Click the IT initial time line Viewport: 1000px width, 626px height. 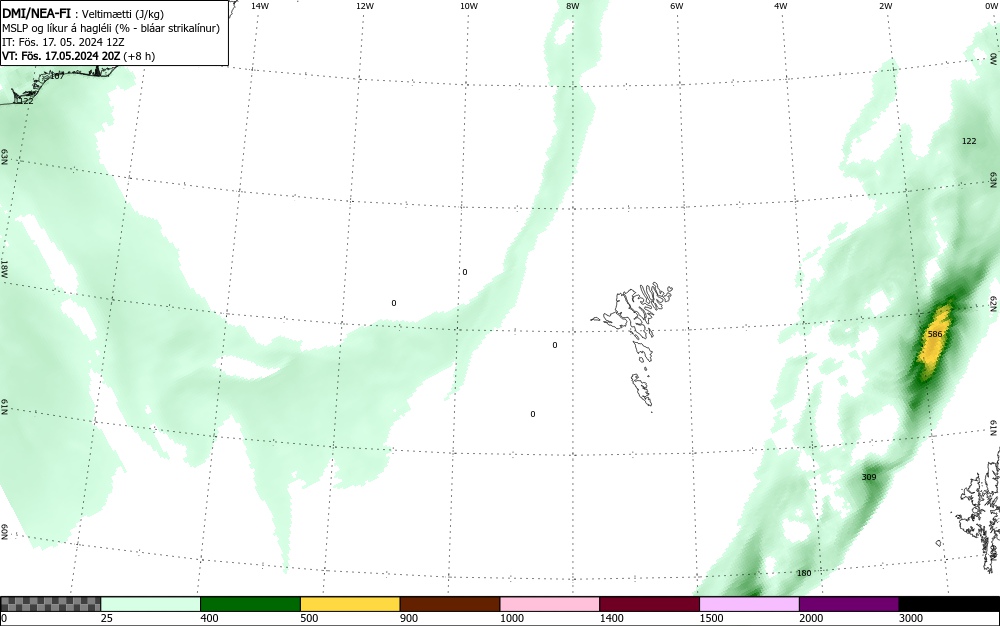[63, 42]
